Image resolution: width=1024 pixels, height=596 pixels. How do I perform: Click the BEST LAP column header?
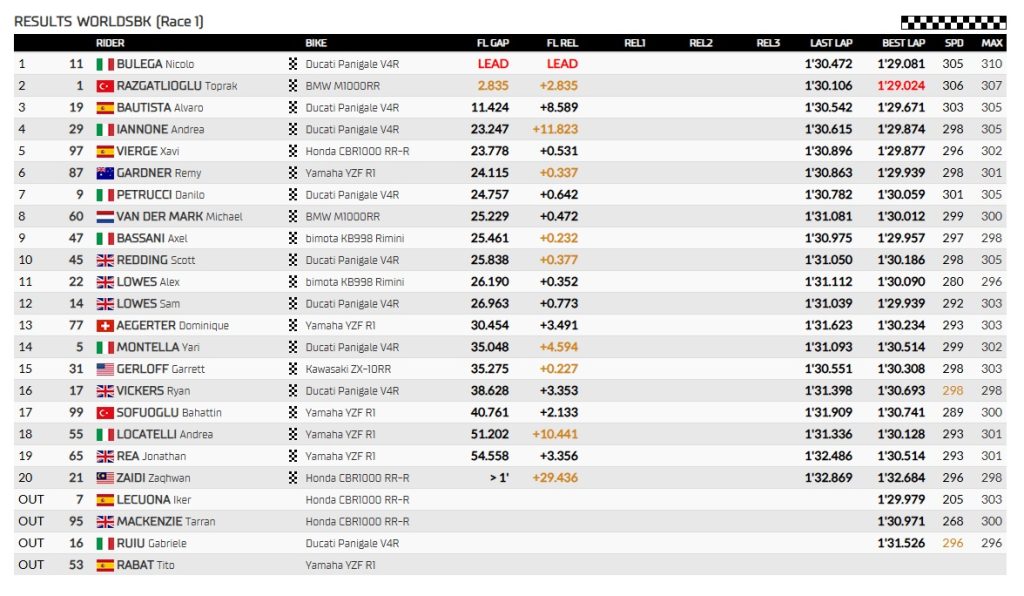[902, 43]
